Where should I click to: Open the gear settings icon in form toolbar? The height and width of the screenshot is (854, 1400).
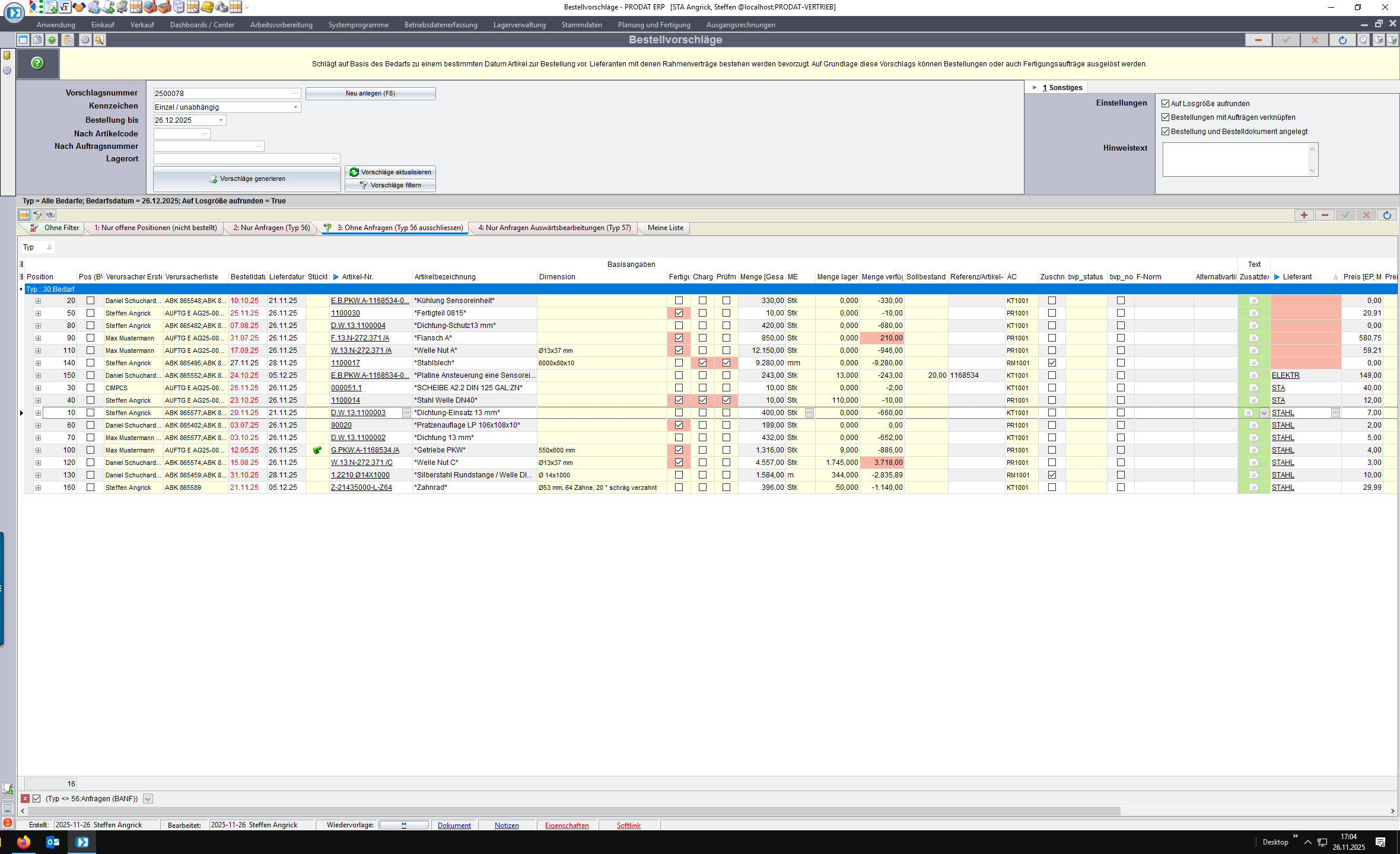85,40
